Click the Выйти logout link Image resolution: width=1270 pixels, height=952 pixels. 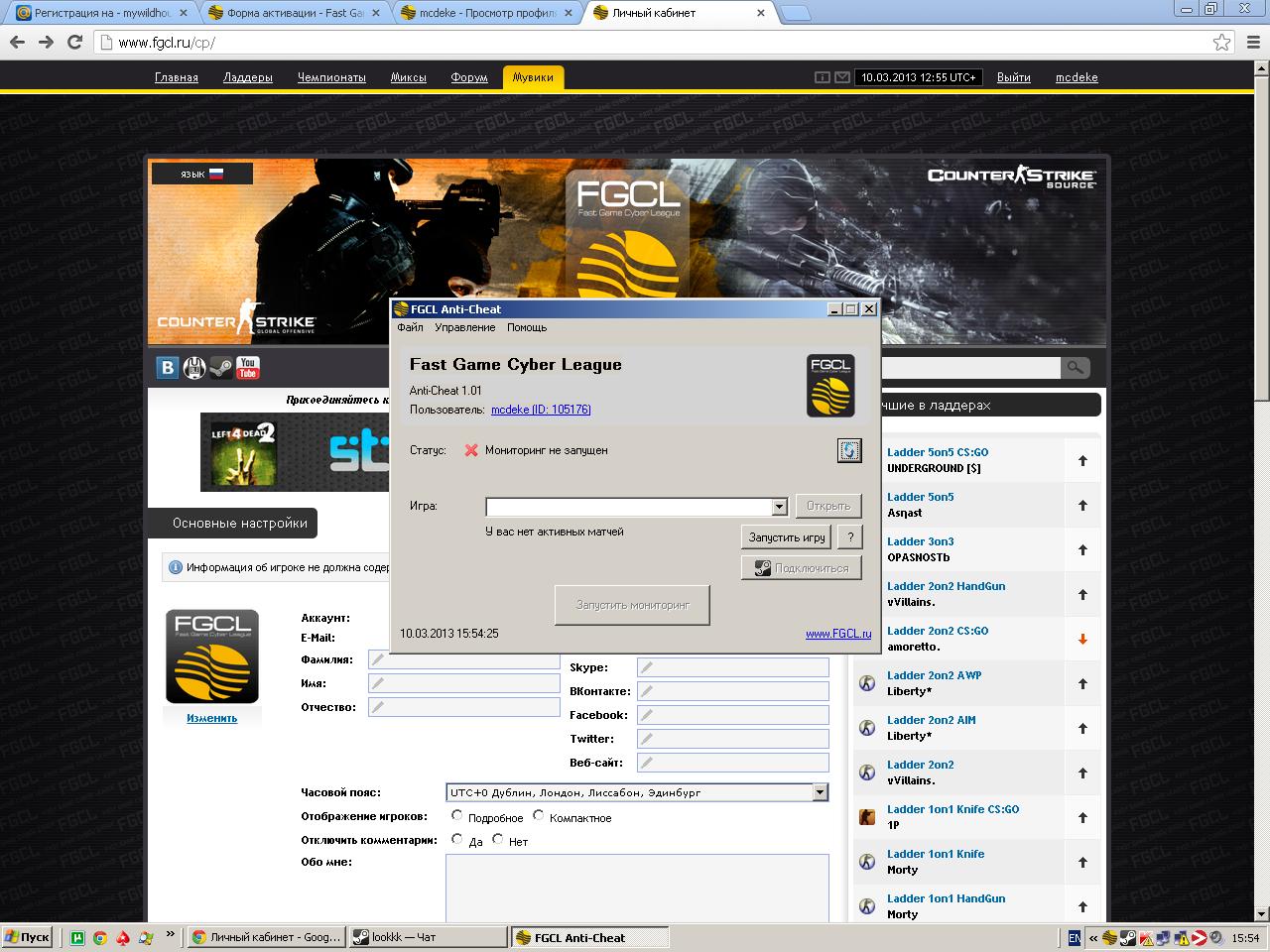1014,77
